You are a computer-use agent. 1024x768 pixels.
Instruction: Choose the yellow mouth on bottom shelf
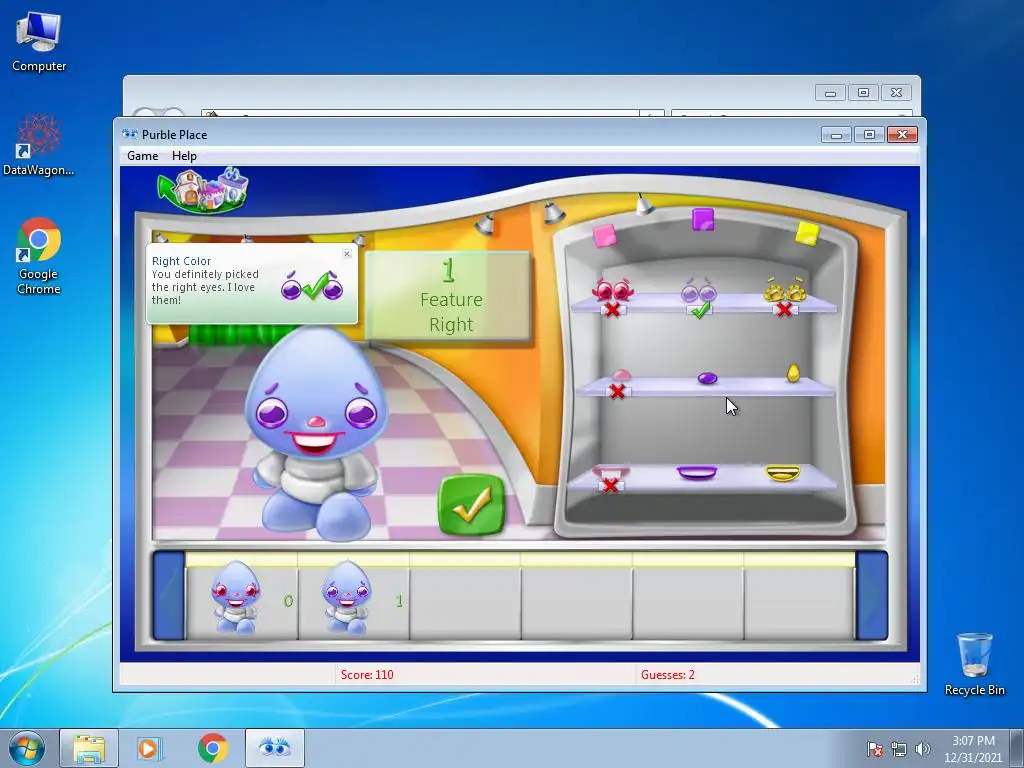click(x=782, y=473)
